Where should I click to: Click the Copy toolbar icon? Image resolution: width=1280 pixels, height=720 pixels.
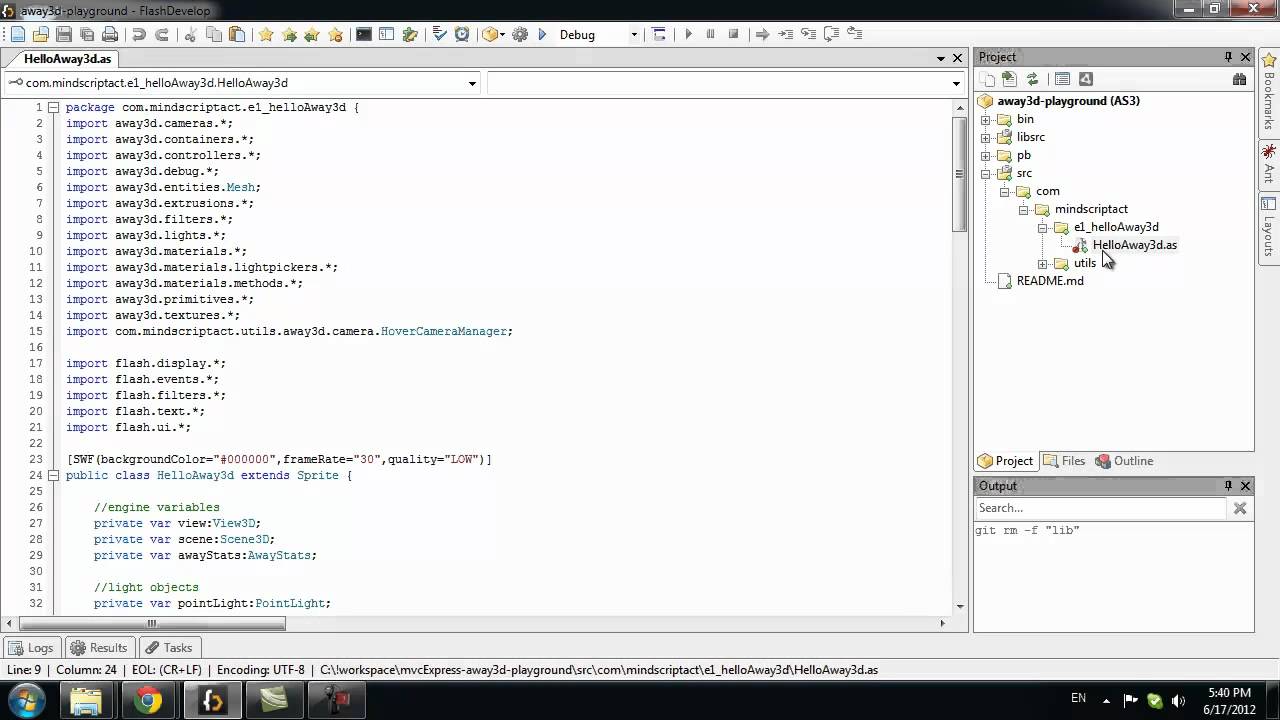coord(213,34)
